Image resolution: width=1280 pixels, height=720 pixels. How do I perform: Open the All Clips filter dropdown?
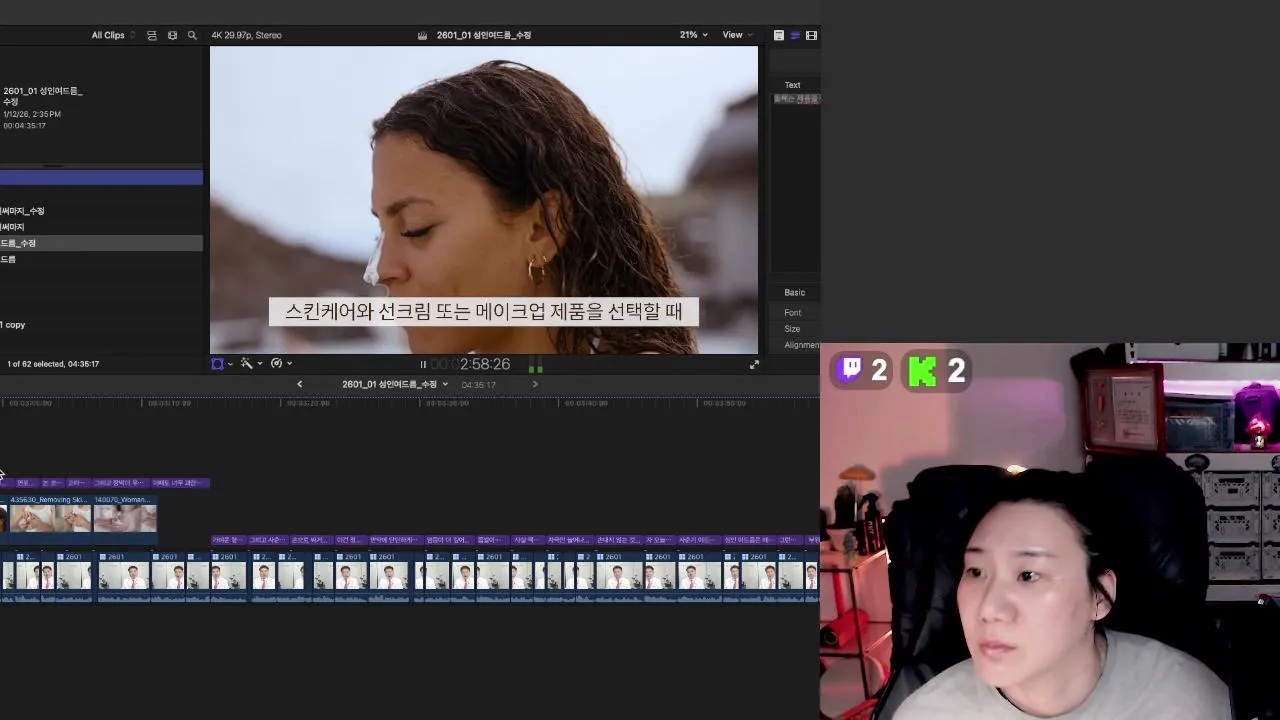pyautogui.click(x=113, y=35)
